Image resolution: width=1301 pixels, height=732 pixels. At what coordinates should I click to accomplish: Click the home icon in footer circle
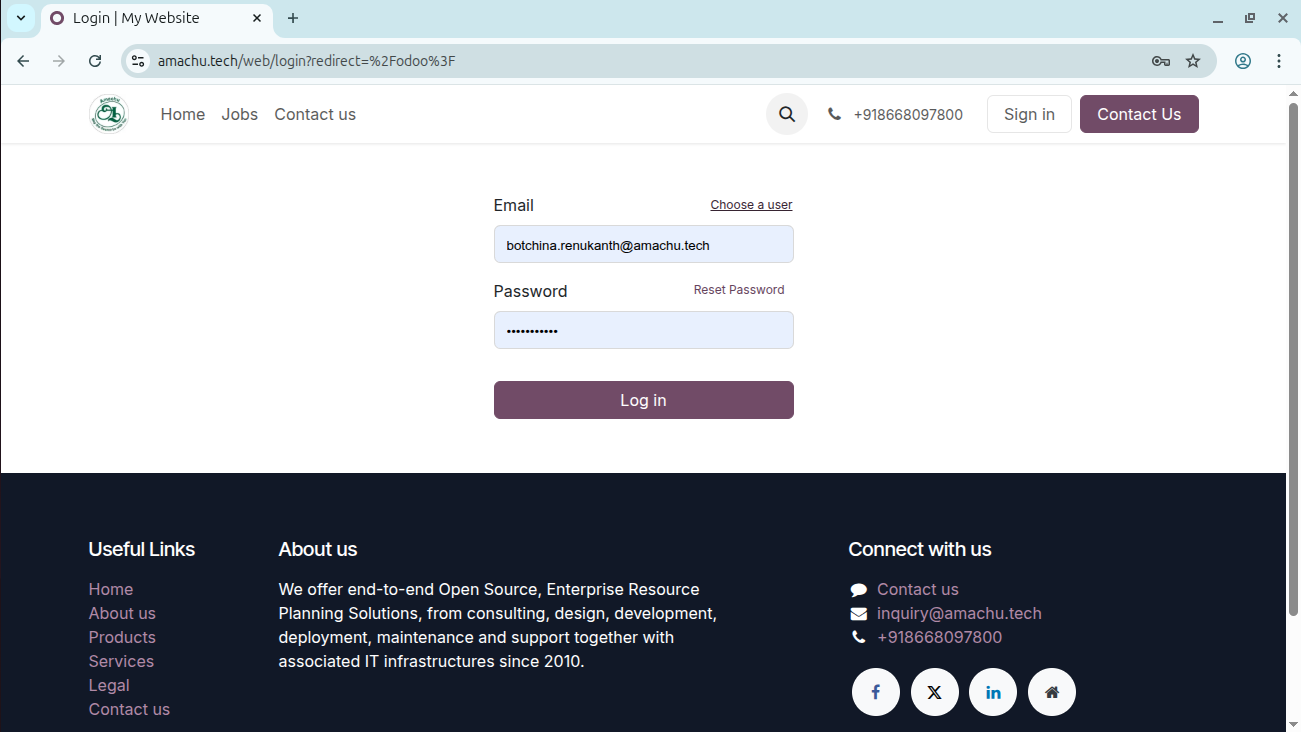pos(1051,692)
